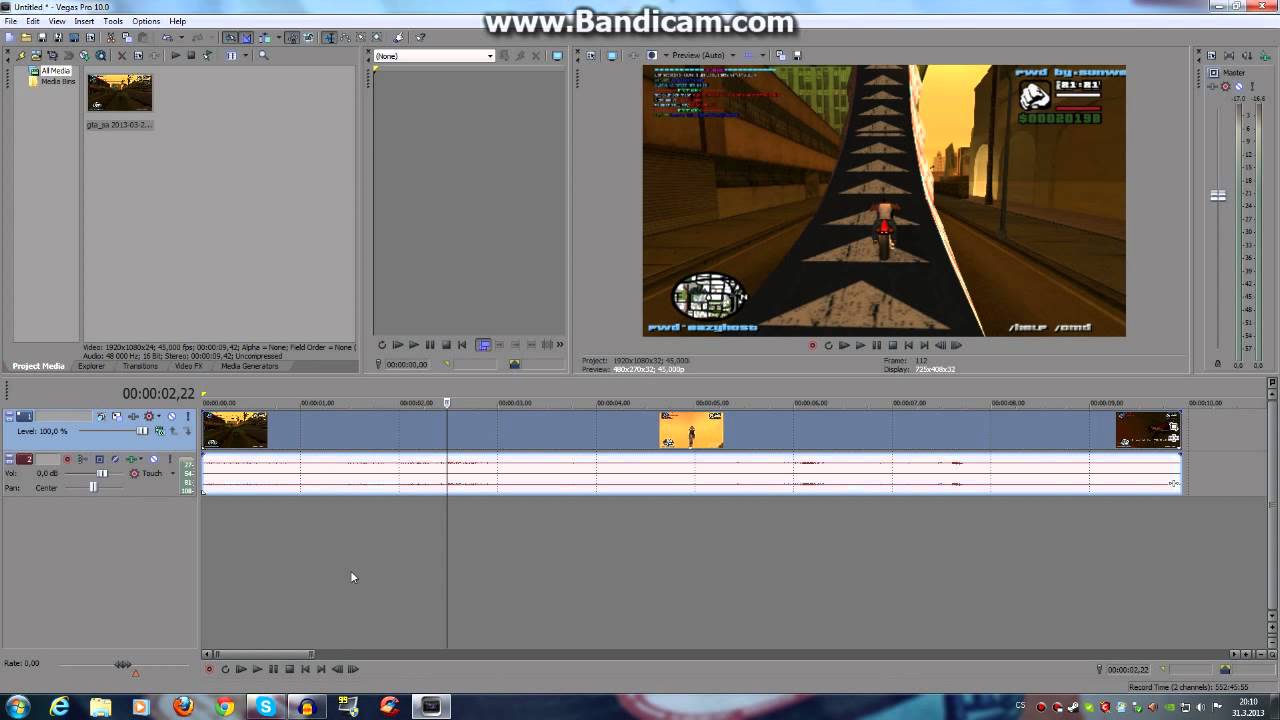Click audio track Vol slider
Image resolution: width=1280 pixels, height=720 pixels.
[102, 473]
